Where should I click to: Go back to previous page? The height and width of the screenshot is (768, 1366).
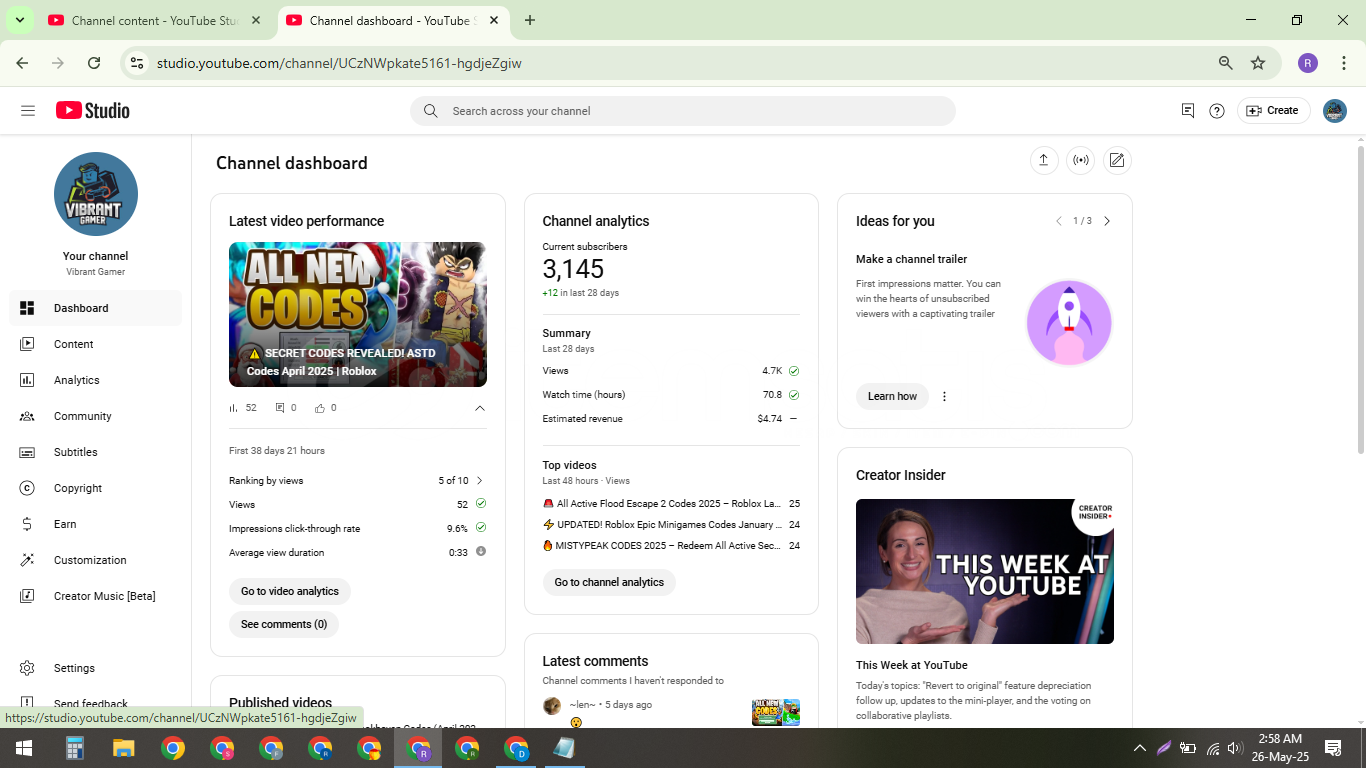point(22,63)
